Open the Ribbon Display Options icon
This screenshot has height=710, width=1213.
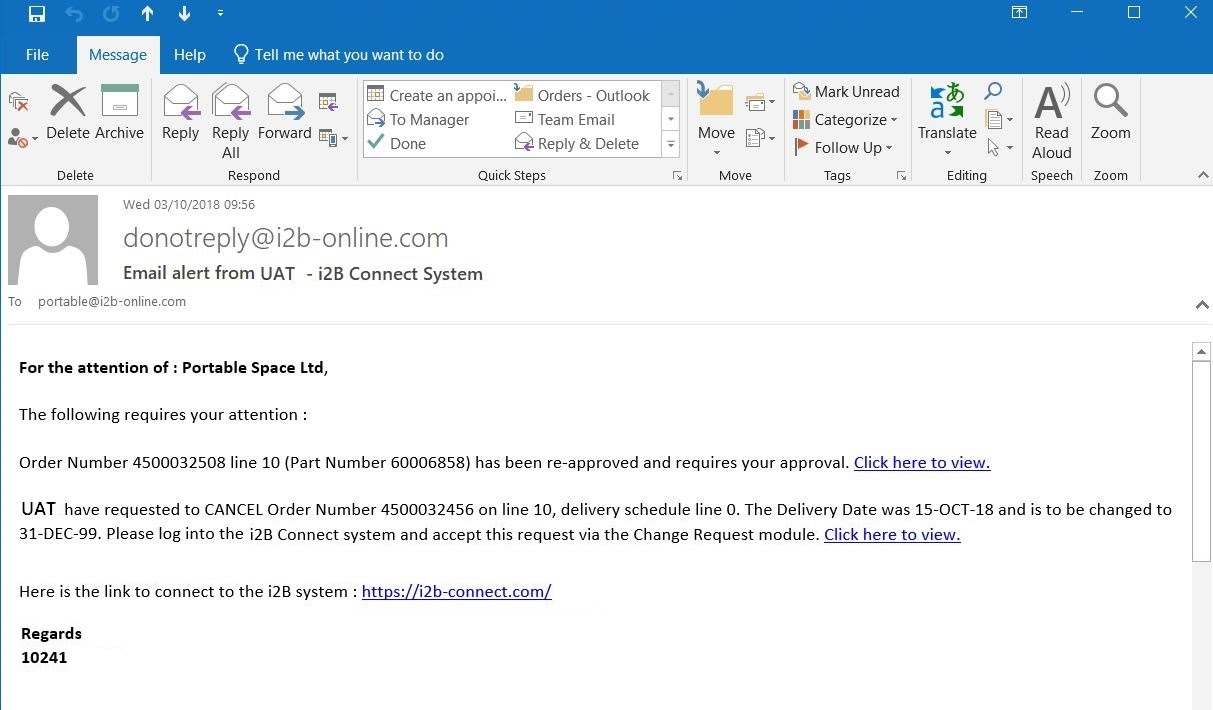click(x=1019, y=13)
